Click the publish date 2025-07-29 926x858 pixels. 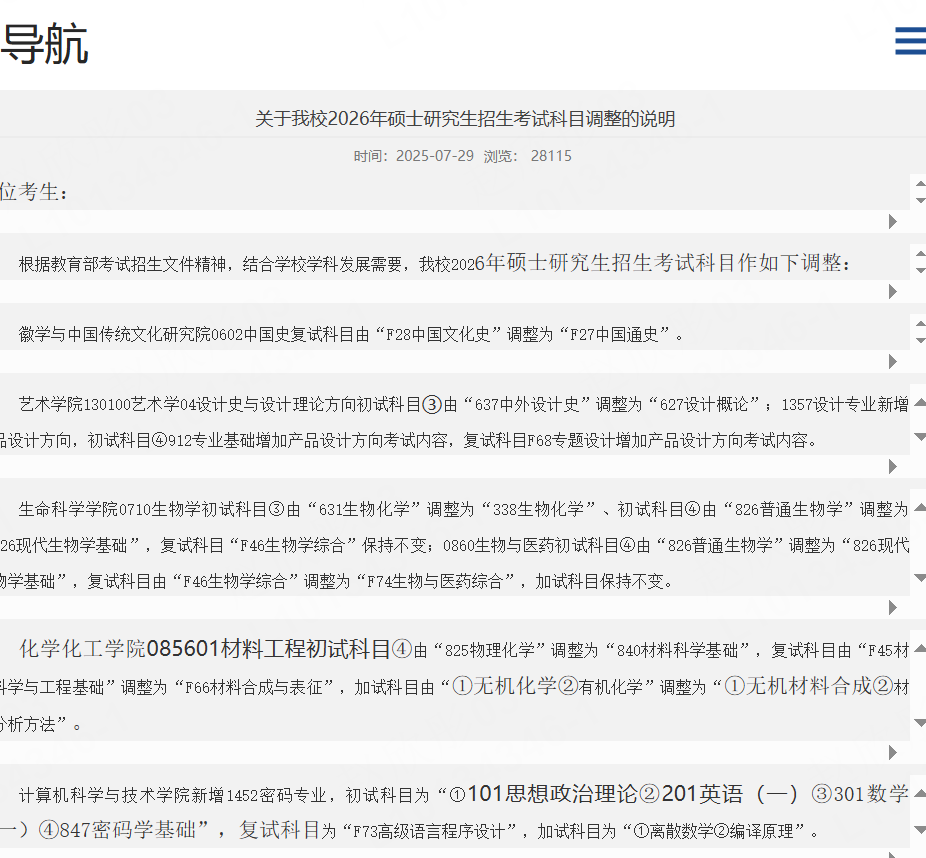433,155
